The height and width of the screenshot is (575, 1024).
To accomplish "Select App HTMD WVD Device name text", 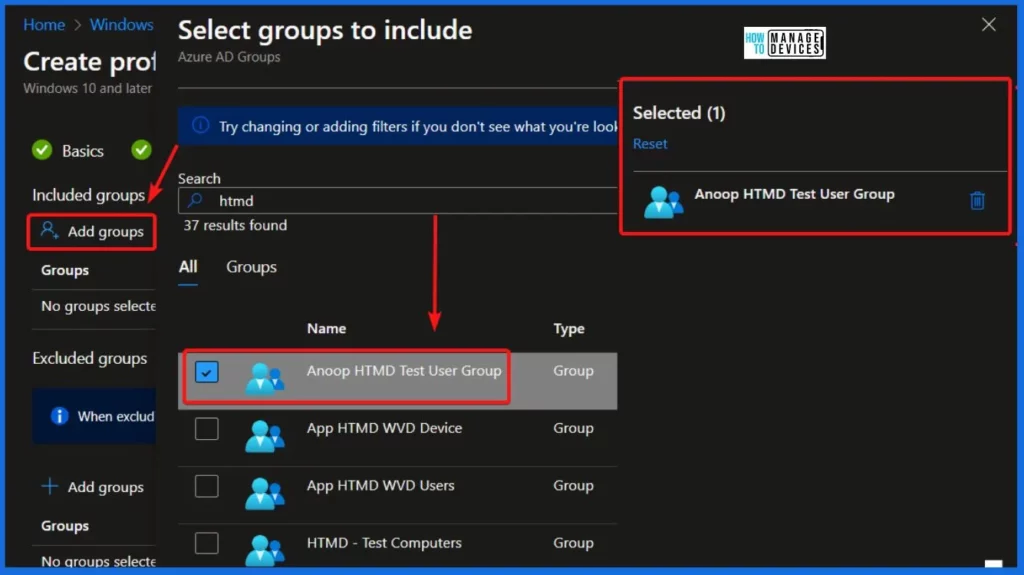I will (385, 428).
